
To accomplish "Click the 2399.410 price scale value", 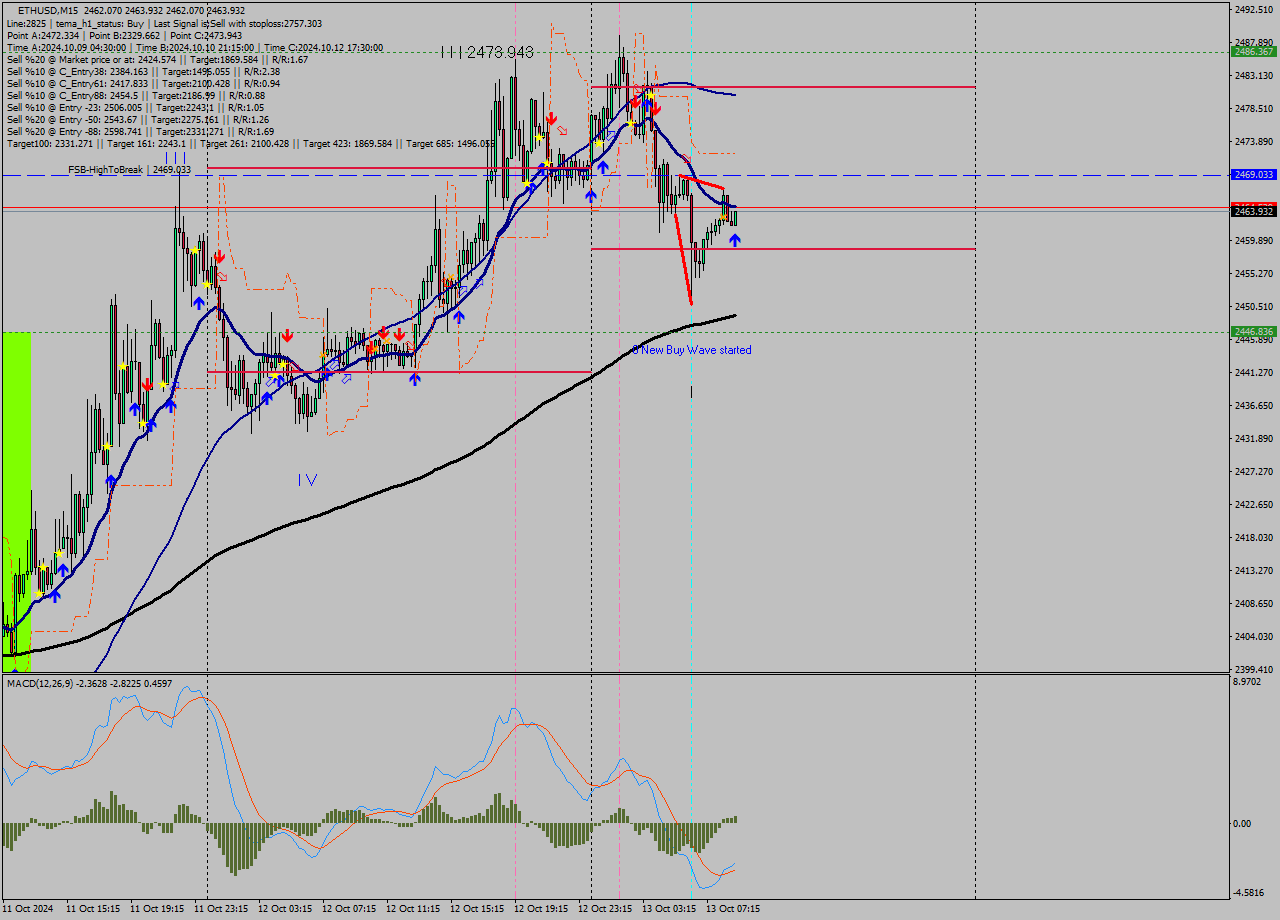I will point(1253,669).
